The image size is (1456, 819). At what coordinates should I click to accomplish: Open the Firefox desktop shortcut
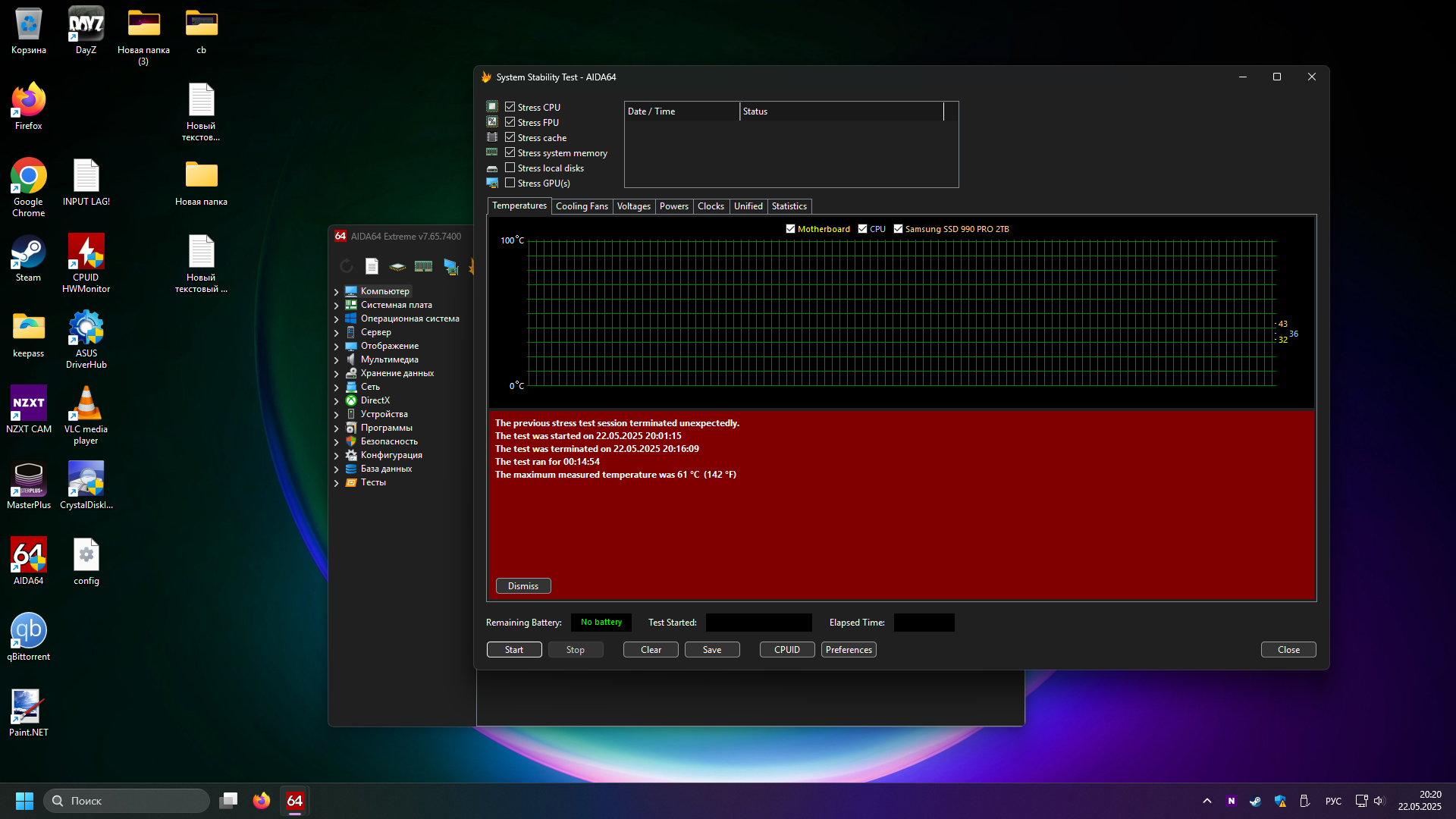point(28,106)
